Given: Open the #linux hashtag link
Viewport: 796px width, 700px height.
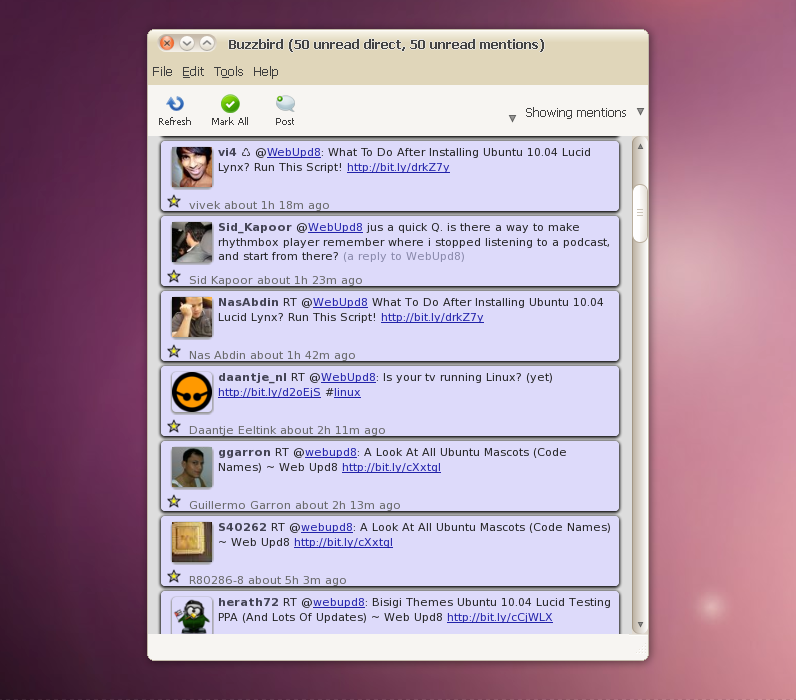Looking at the screenshot, I should click(x=347, y=392).
